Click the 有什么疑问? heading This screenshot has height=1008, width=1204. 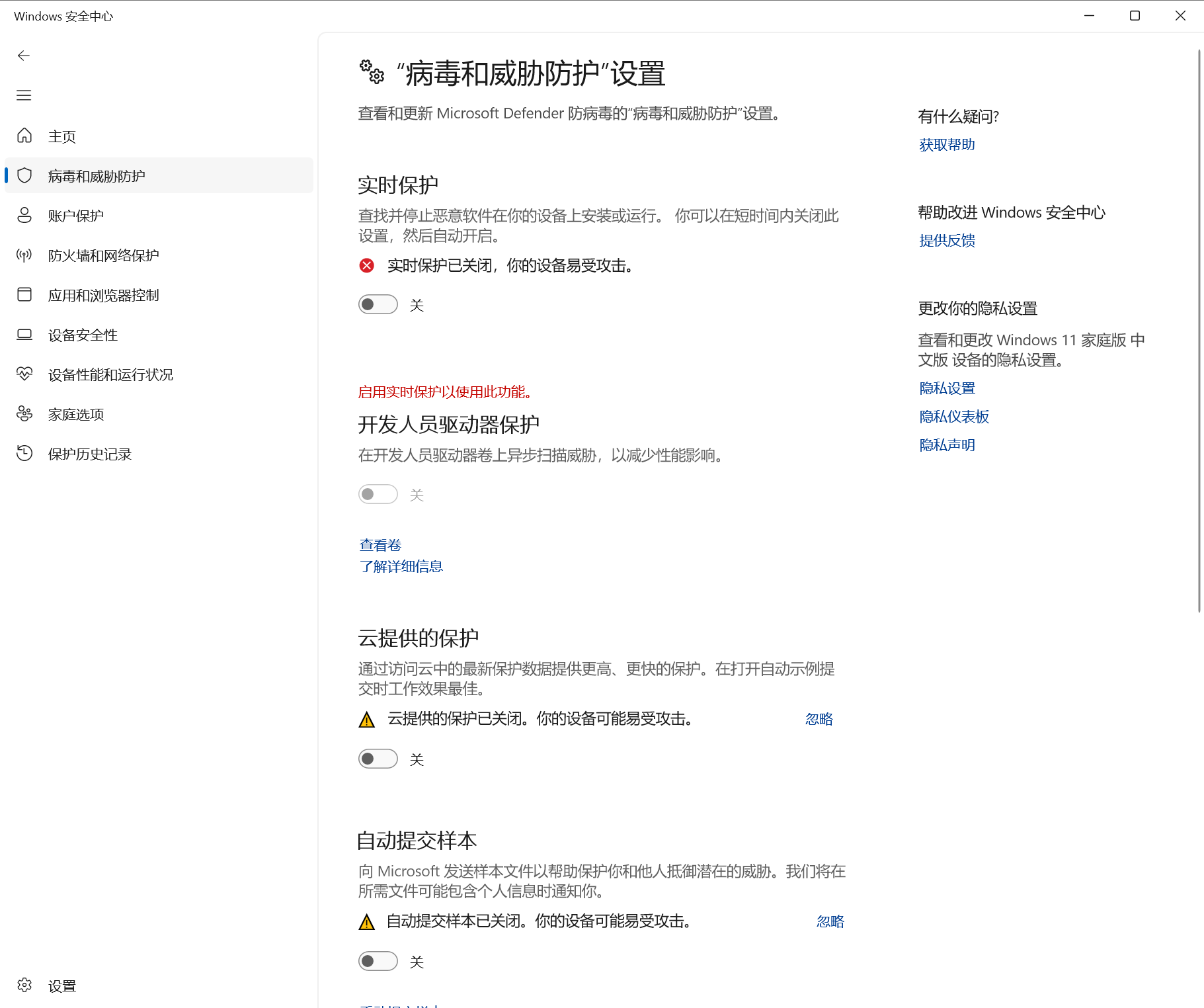pos(959,117)
